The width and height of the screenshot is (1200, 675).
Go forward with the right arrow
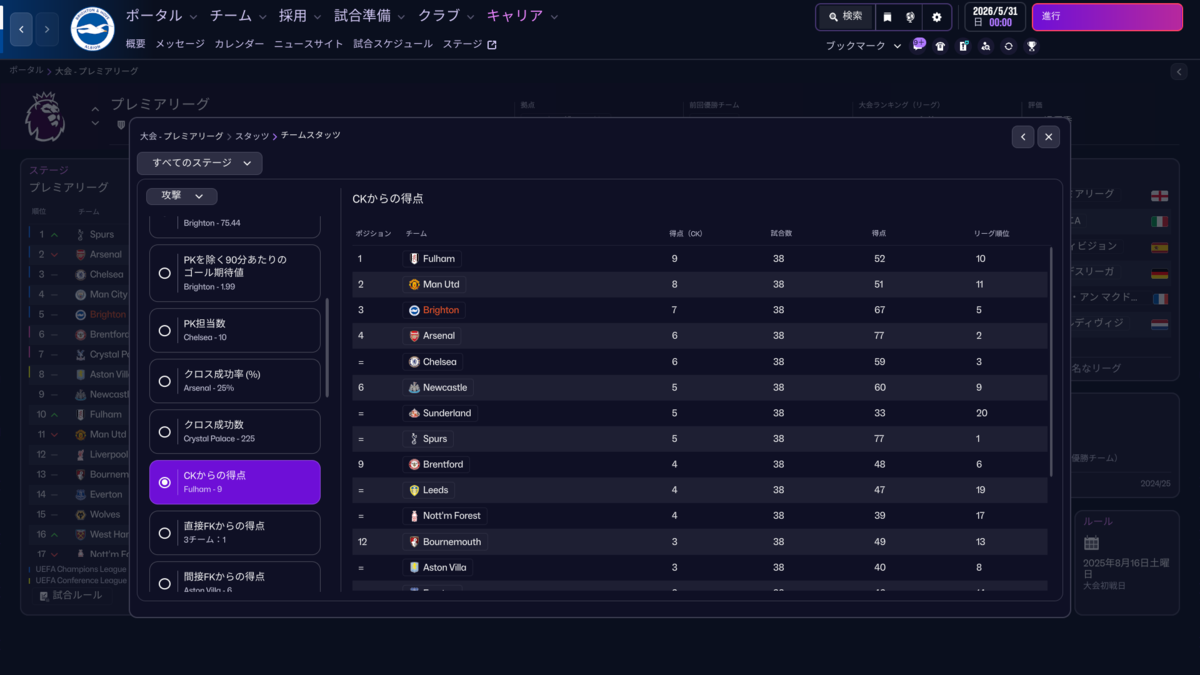pos(47,30)
